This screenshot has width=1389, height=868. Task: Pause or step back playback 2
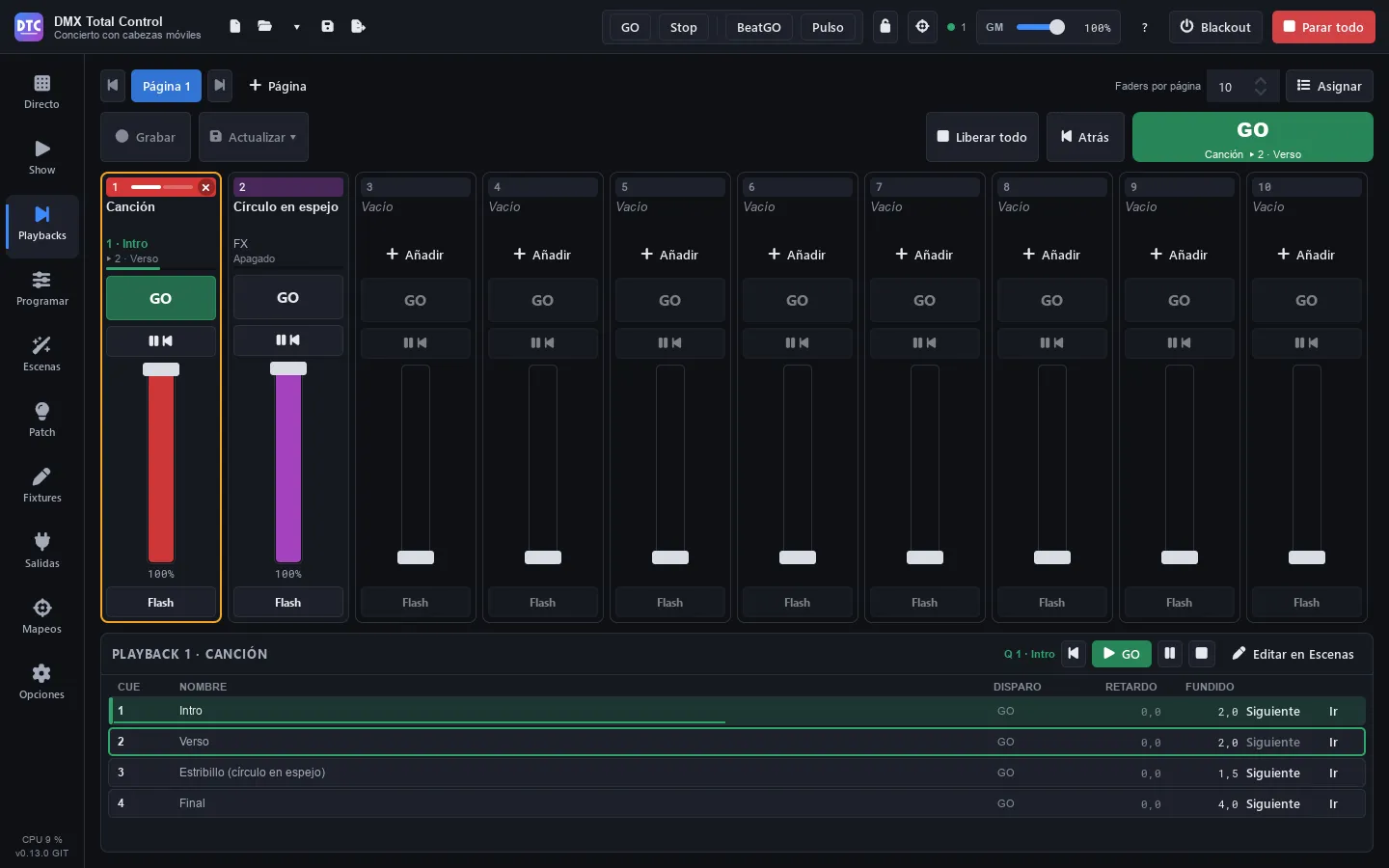pos(288,340)
